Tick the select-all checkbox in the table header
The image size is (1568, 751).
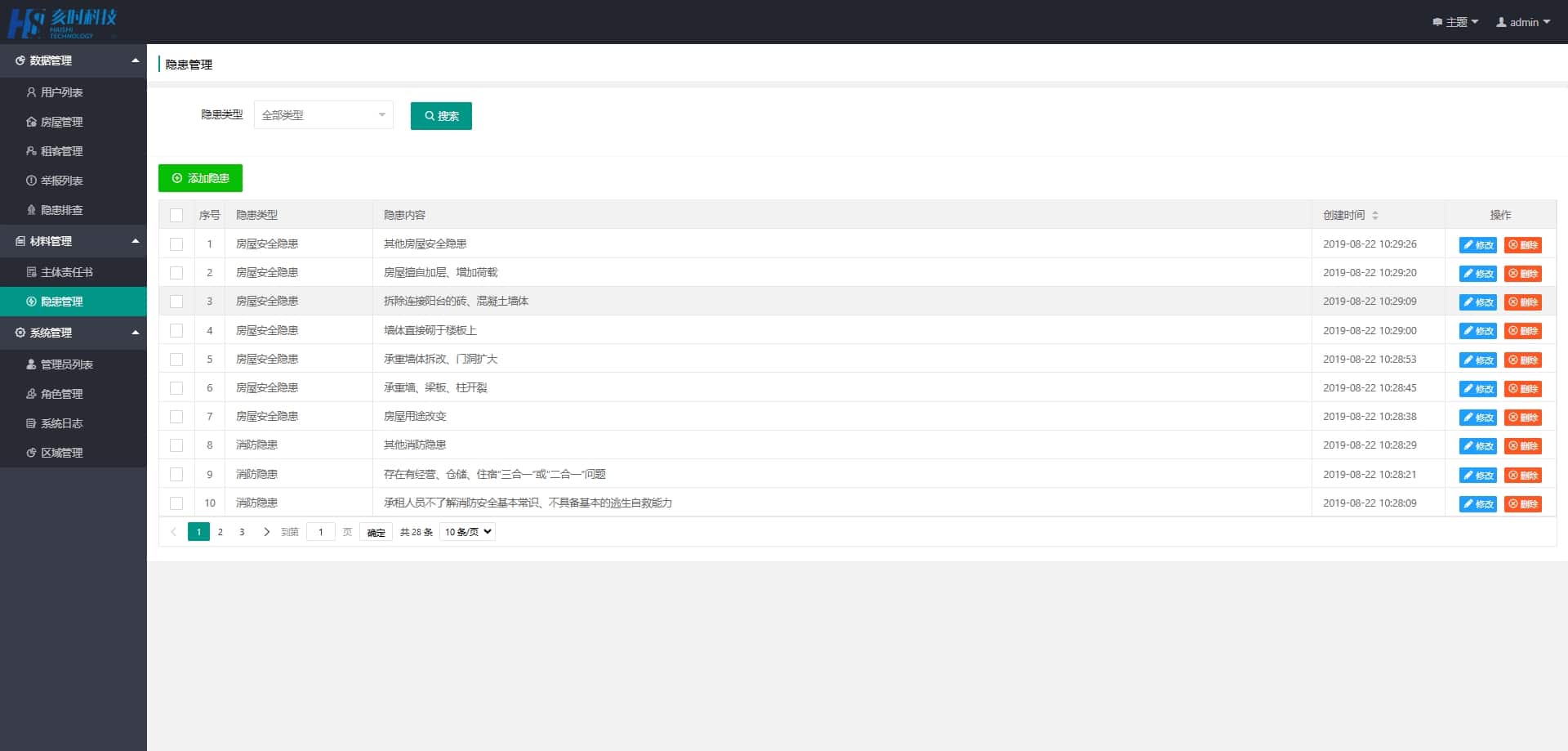(x=176, y=216)
